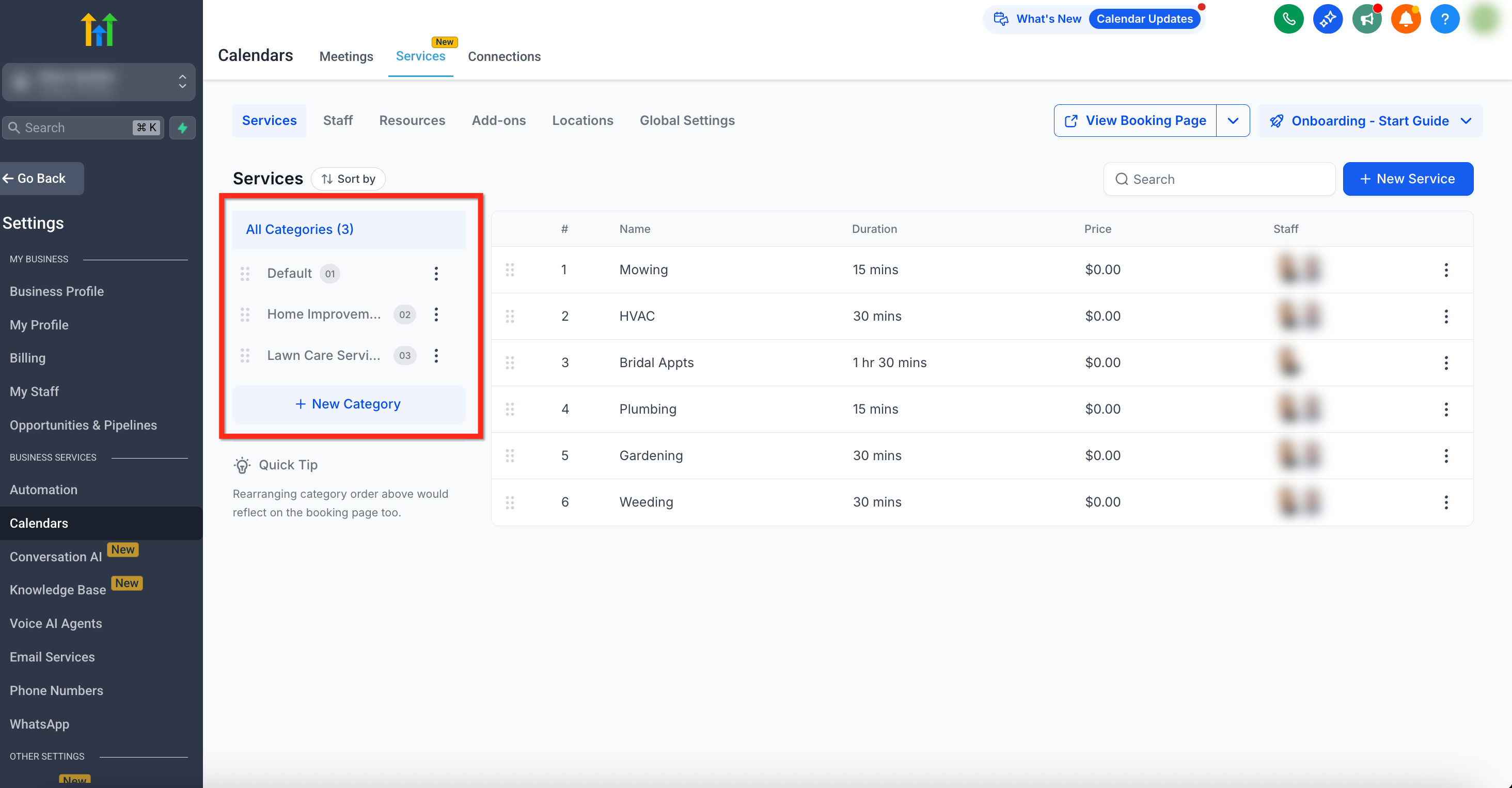Open the account switcher dropdown in sidebar

(x=99, y=82)
